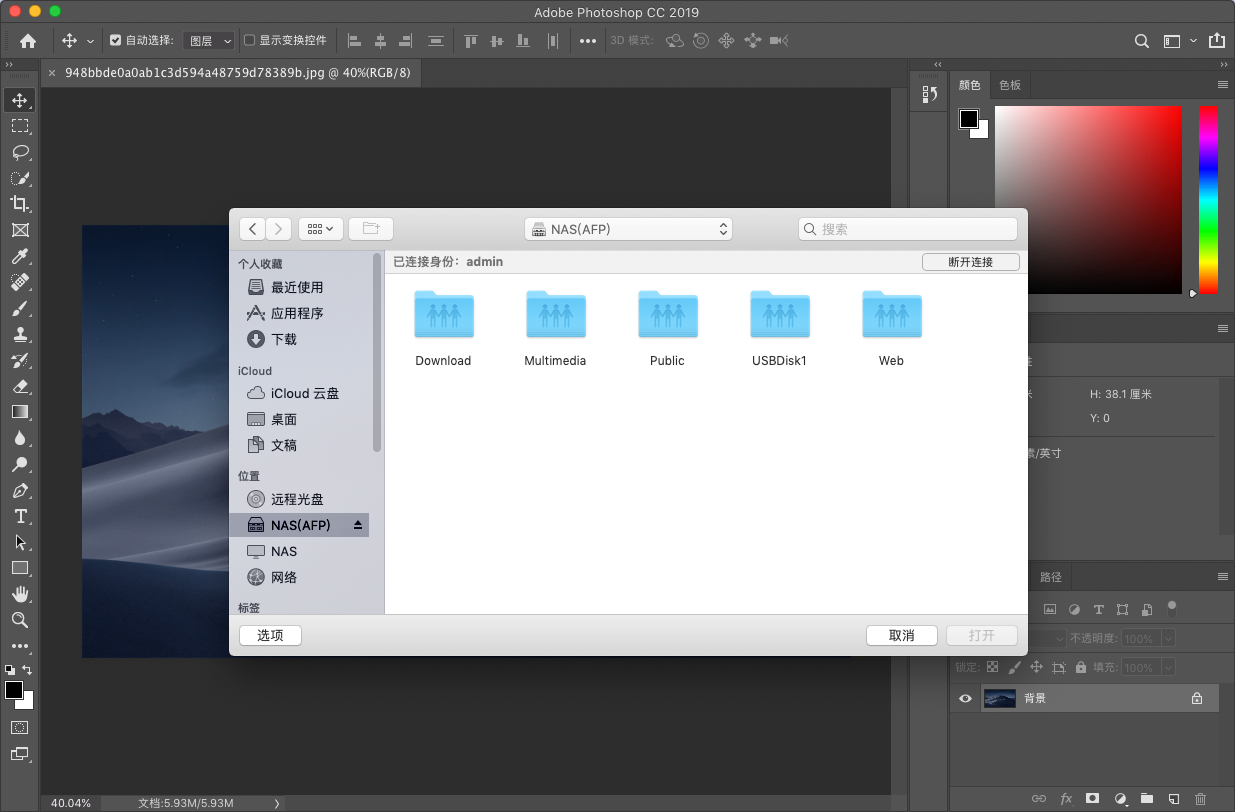Open the view style dropdown in dialog toolbar
This screenshot has height=812, width=1235.
[x=320, y=228]
